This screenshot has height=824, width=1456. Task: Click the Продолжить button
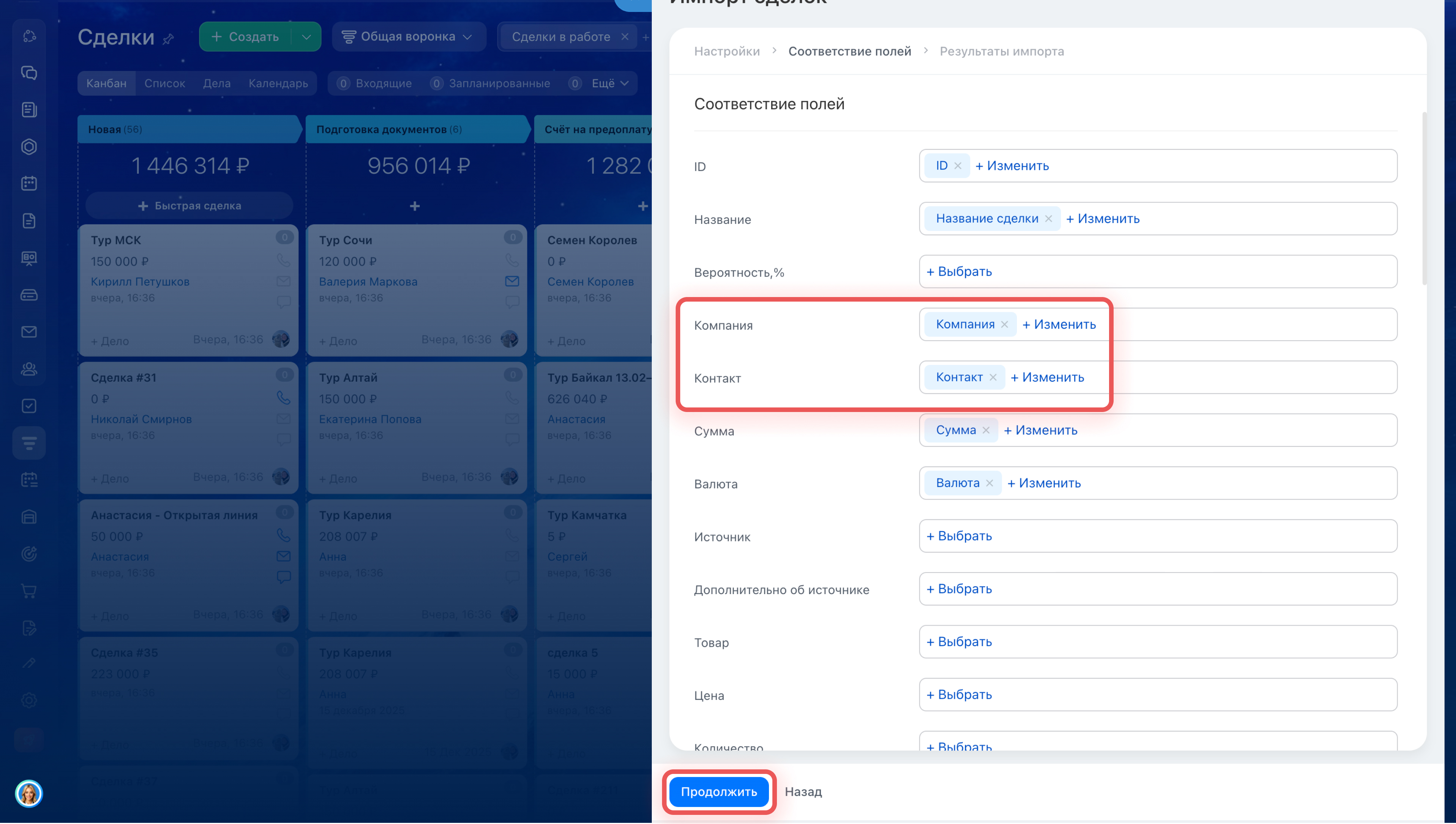(x=718, y=792)
